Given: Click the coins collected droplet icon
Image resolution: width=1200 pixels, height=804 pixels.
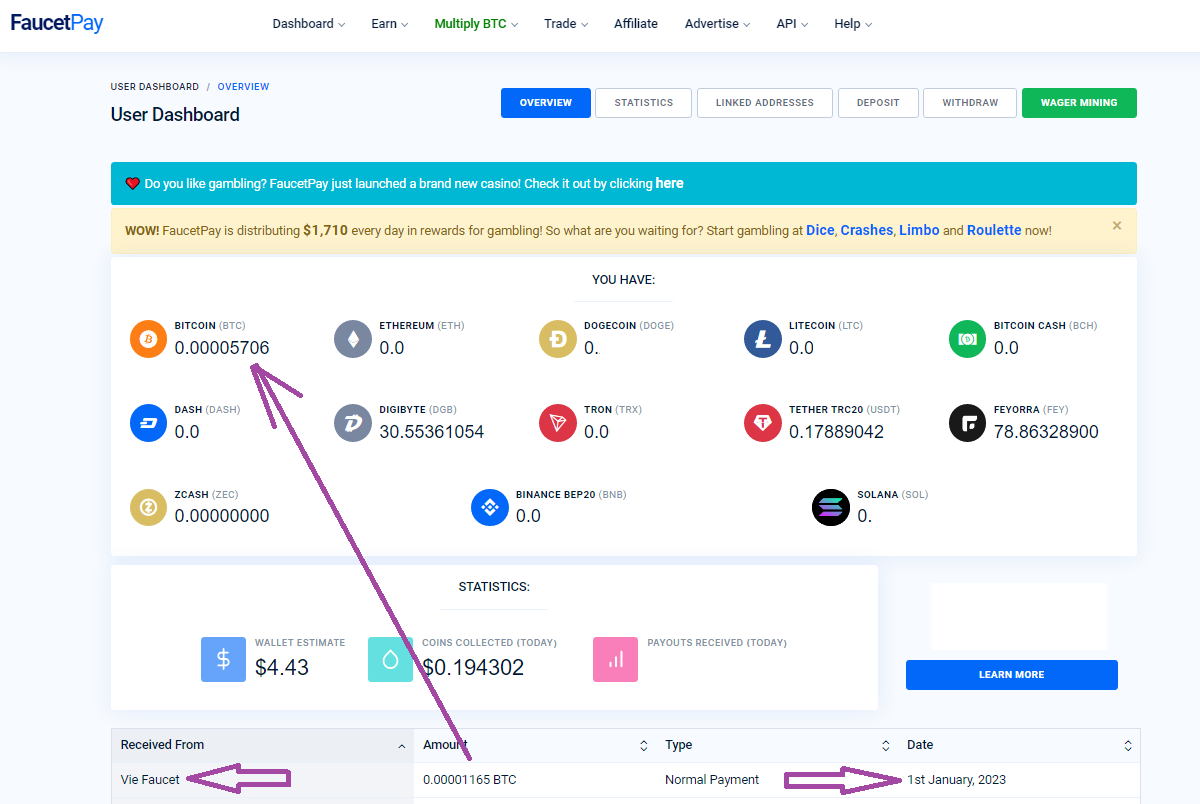Looking at the screenshot, I should tap(390, 660).
